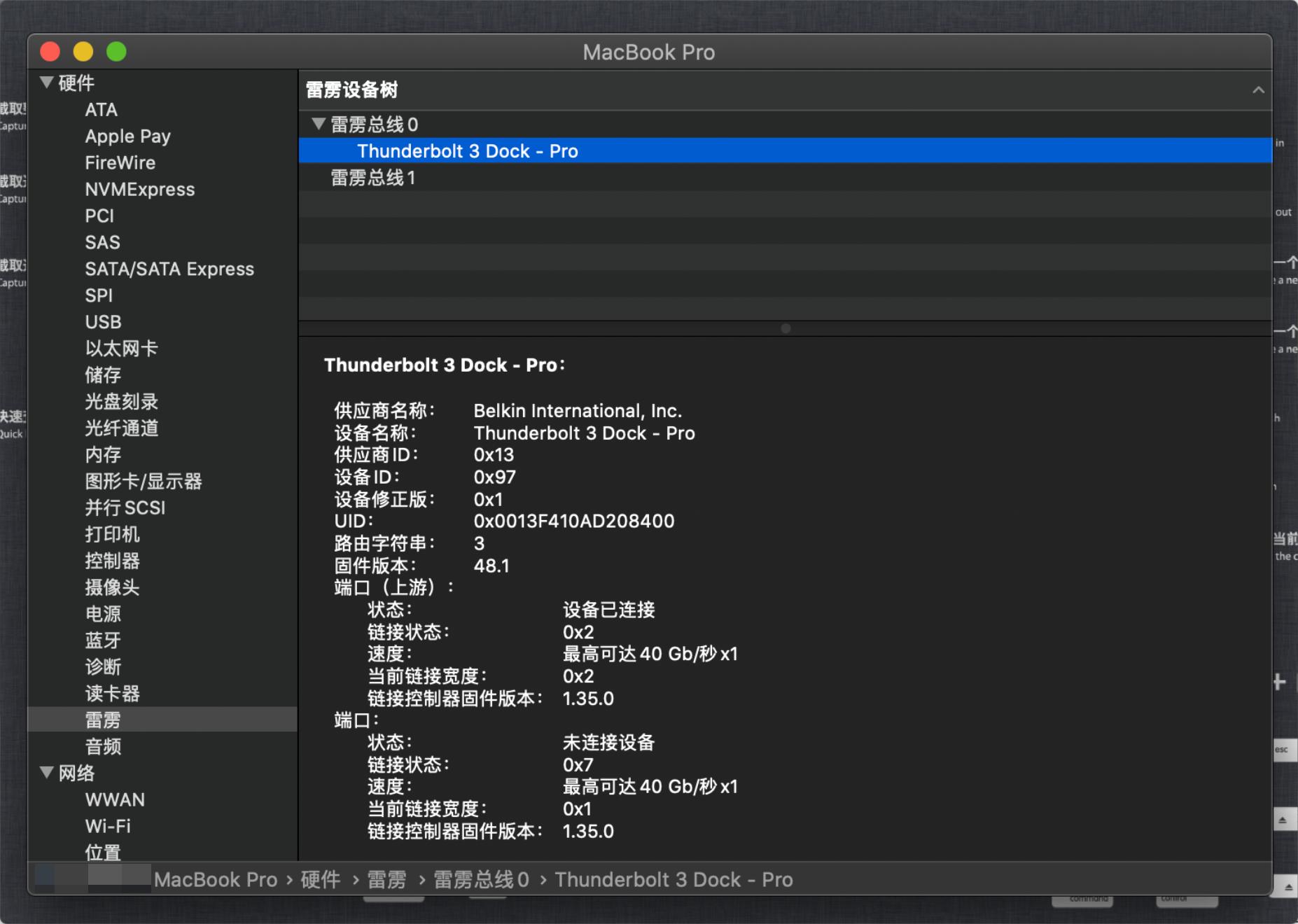
Task: Click the firmware version value 48.1
Action: click(491, 566)
